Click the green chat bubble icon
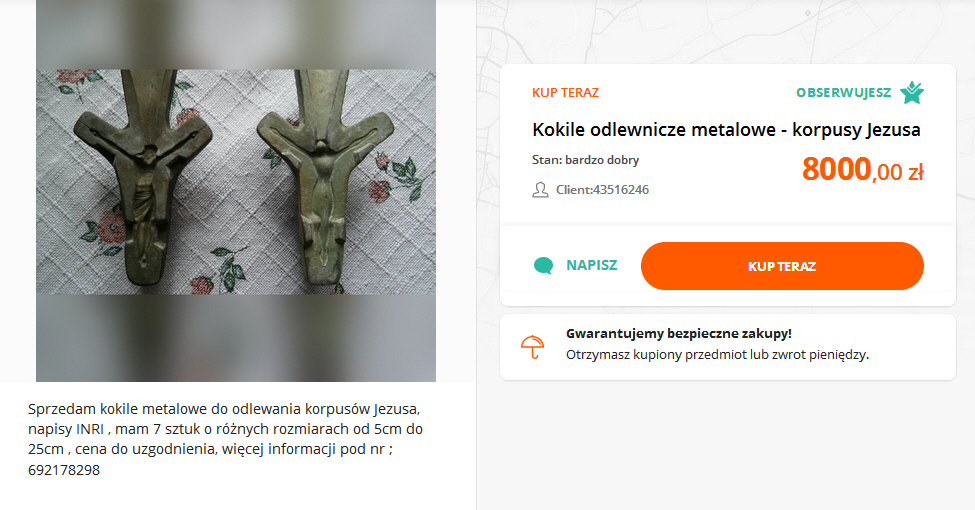975x510 pixels. [x=543, y=266]
